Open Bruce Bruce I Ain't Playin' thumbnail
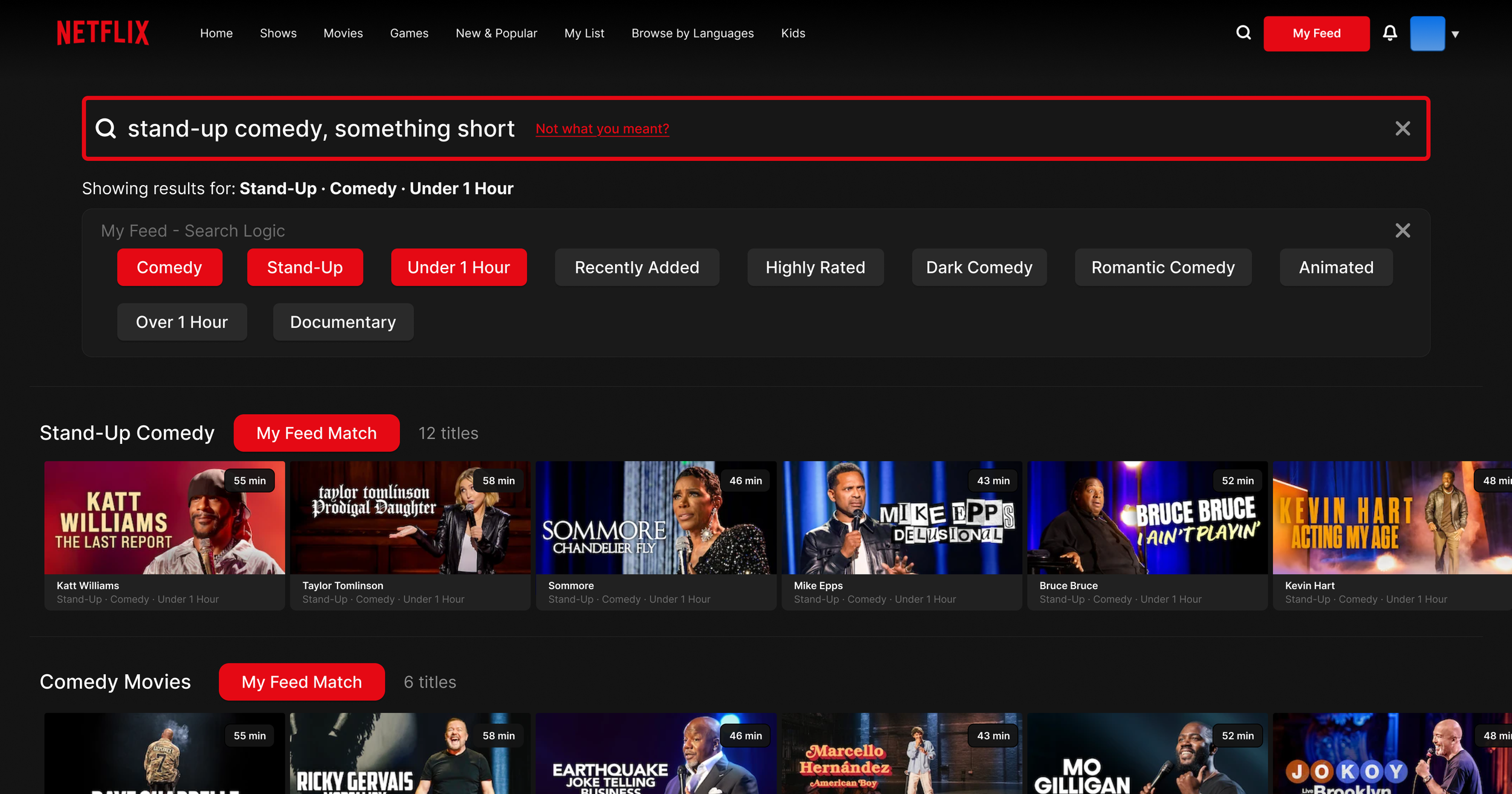 (1147, 518)
